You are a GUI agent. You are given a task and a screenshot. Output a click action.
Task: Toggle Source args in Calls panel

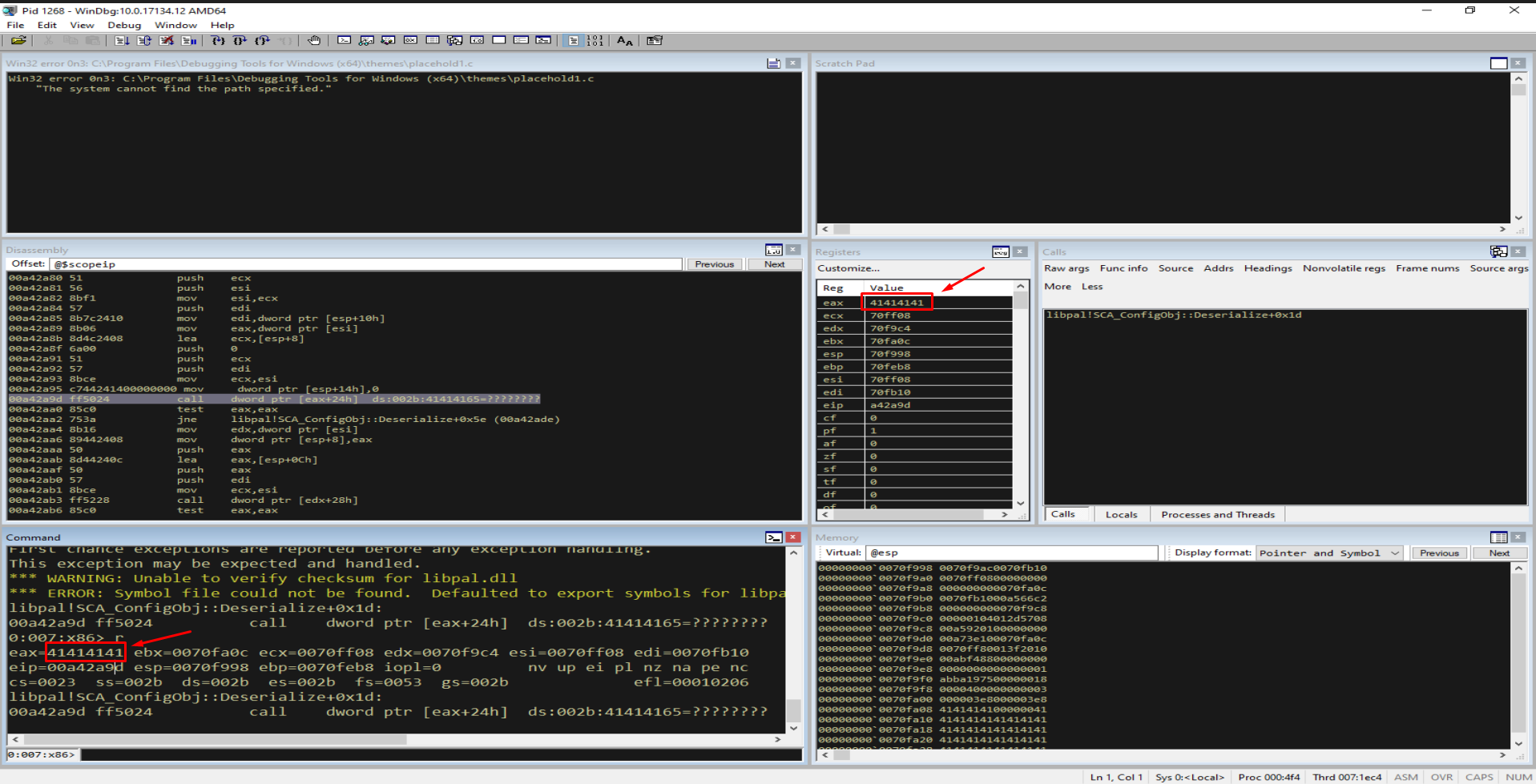pos(1498,268)
